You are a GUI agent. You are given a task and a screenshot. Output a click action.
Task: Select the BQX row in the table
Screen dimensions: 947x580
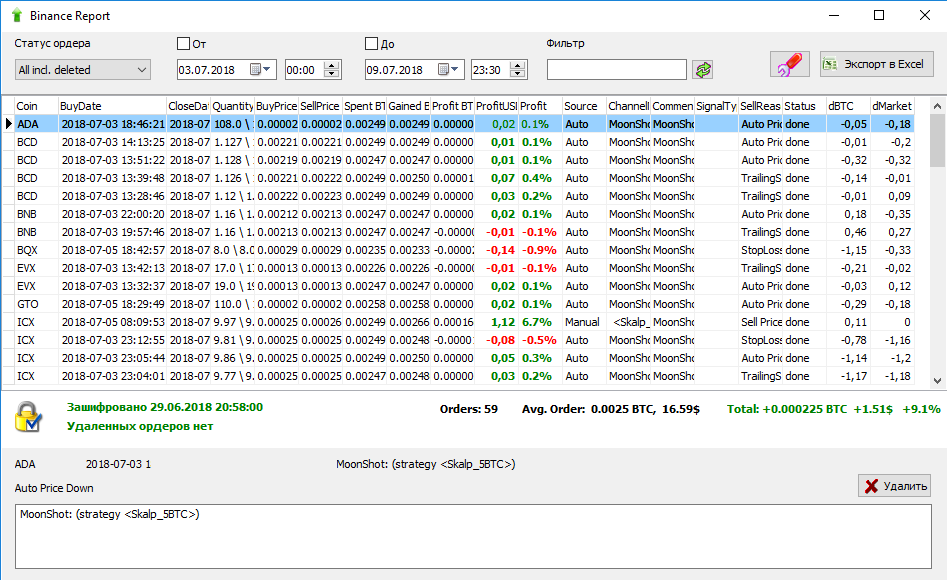464,250
